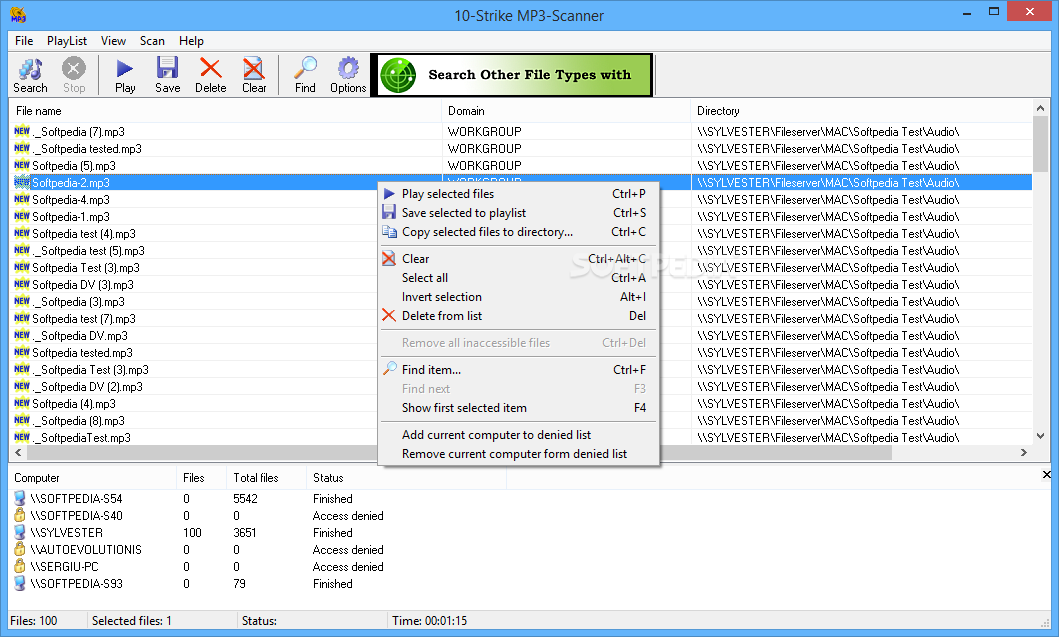The height and width of the screenshot is (637, 1059).
Task: Select ._SoftpediaTest.mp3 row
Action: click(x=82, y=438)
